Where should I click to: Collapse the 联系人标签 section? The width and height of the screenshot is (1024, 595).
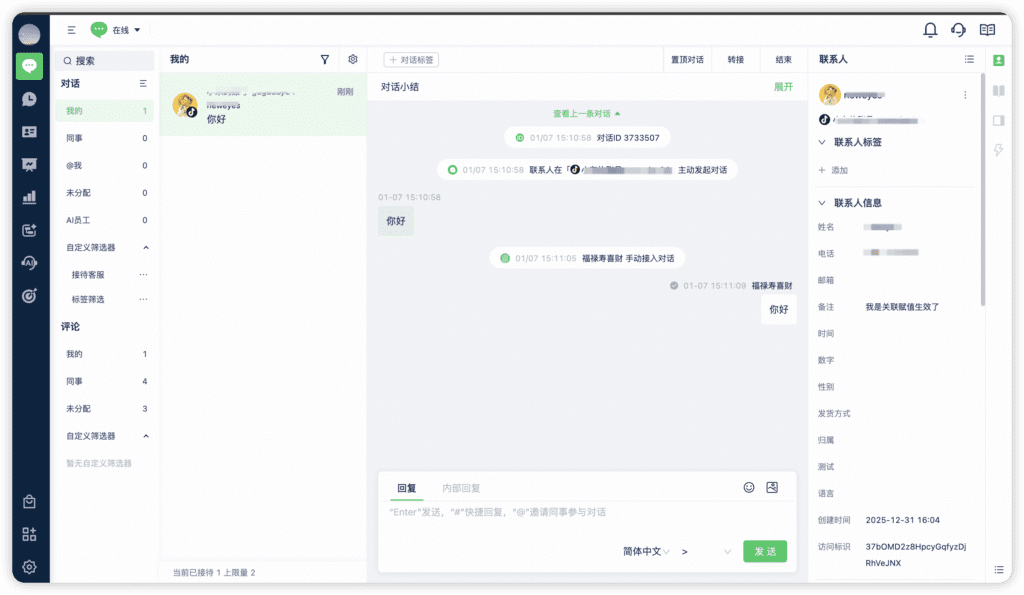click(822, 142)
